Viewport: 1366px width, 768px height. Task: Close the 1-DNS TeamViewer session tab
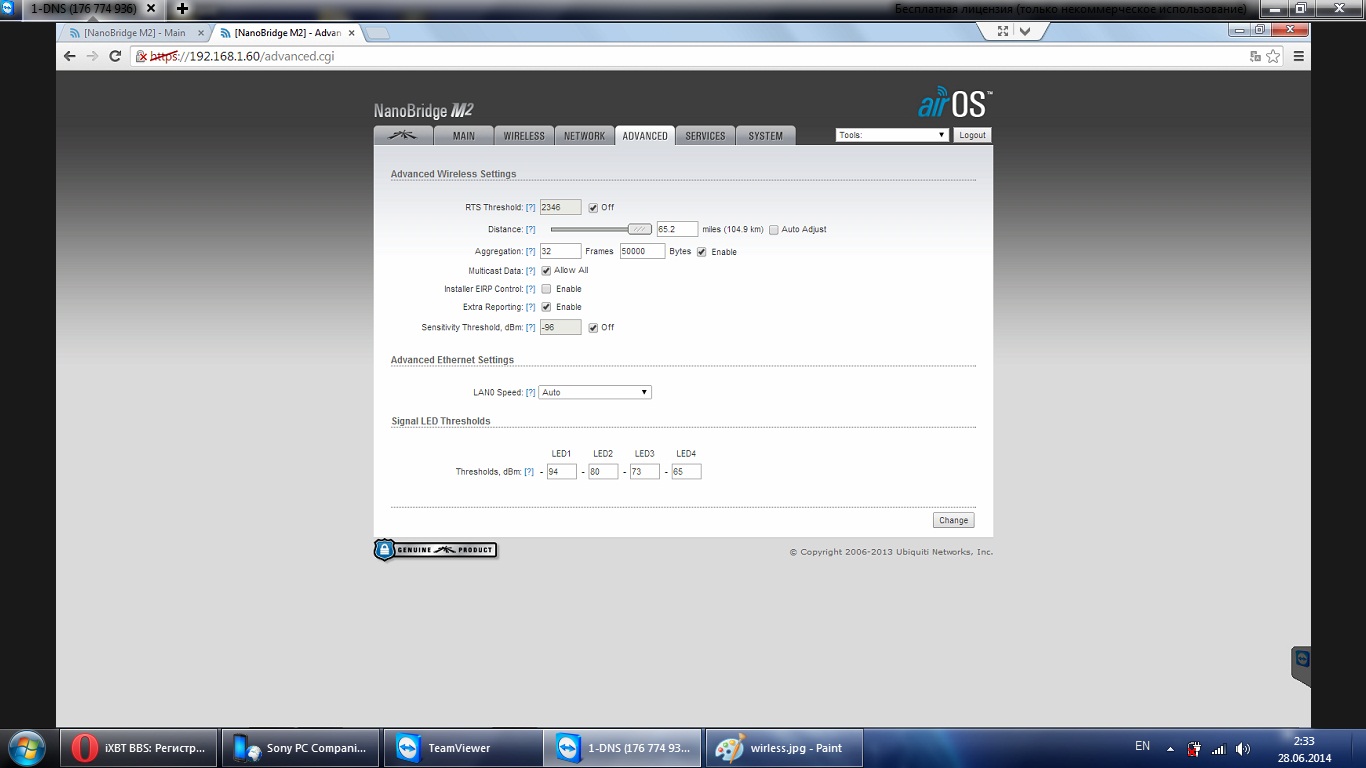point(153,8)
